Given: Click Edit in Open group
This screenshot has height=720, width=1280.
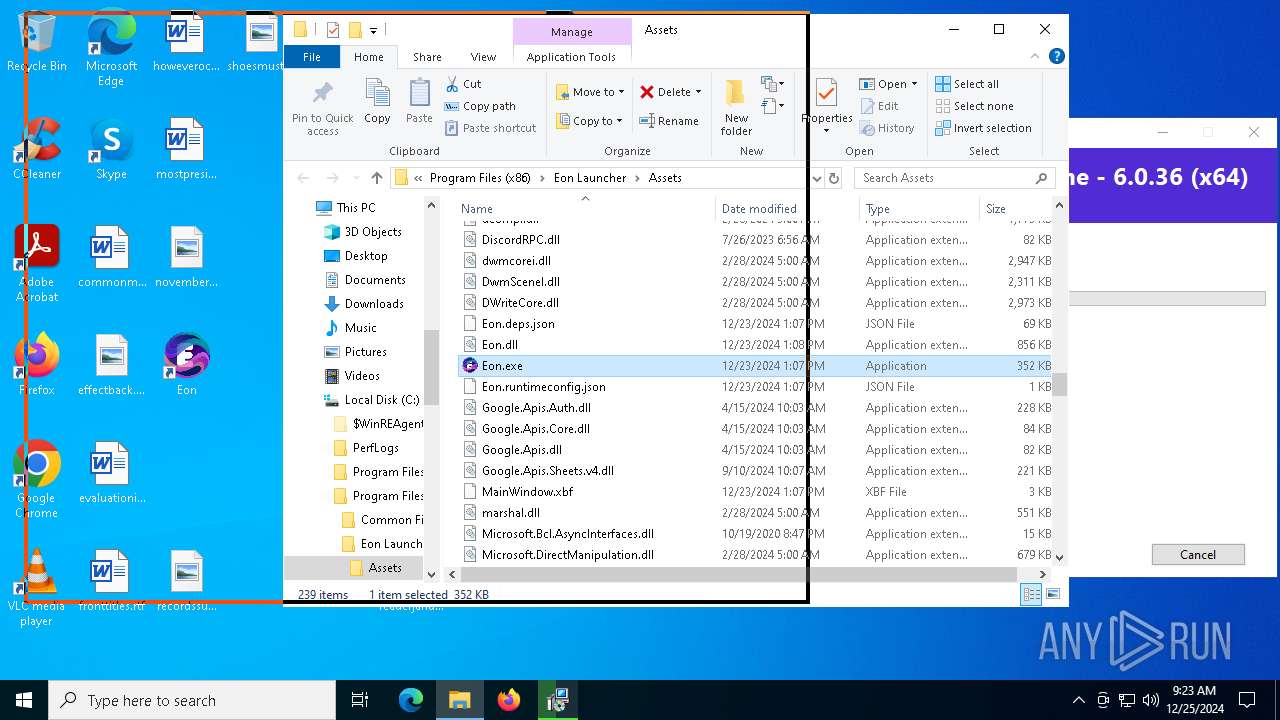Looking at the screenshot, I should point(879,106).
